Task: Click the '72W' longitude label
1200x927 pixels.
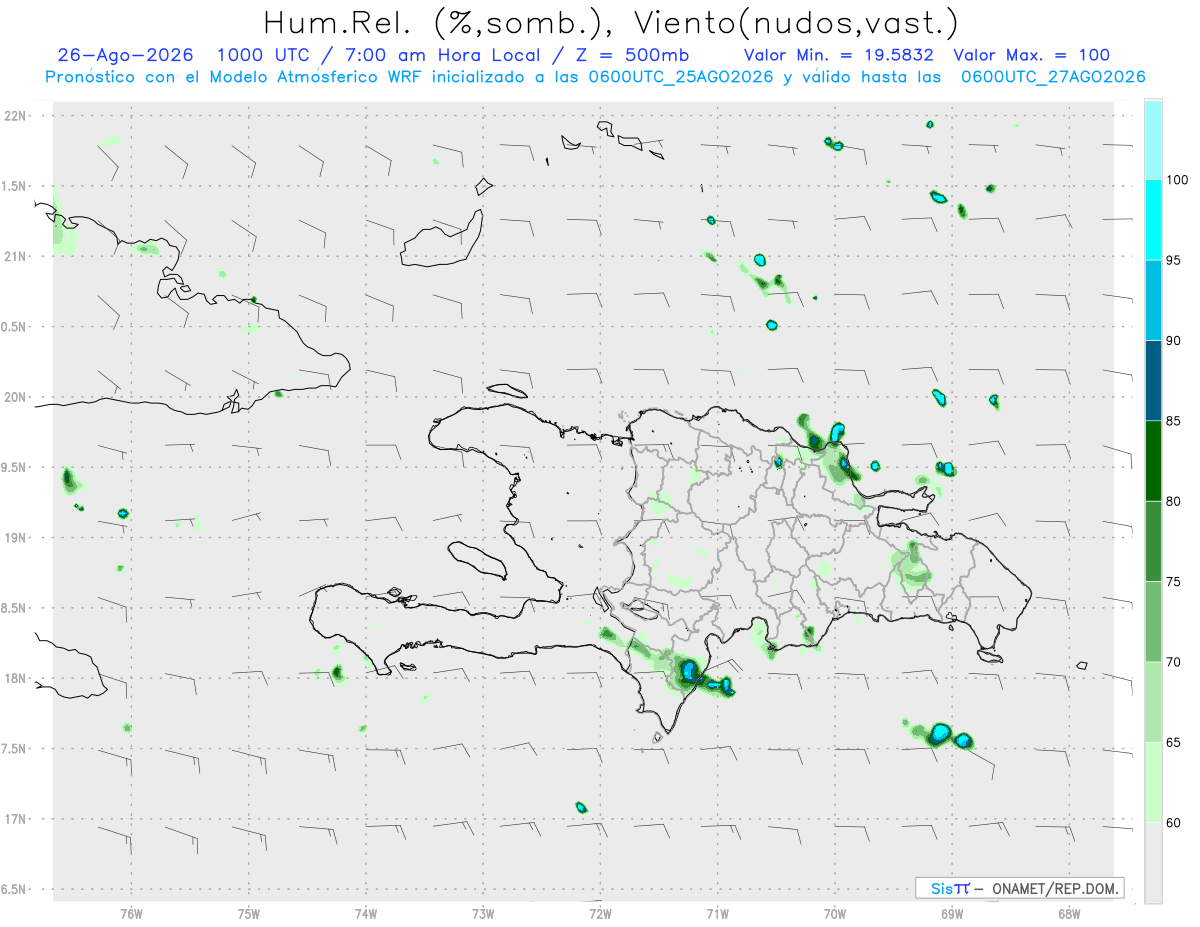Action: 600,913
